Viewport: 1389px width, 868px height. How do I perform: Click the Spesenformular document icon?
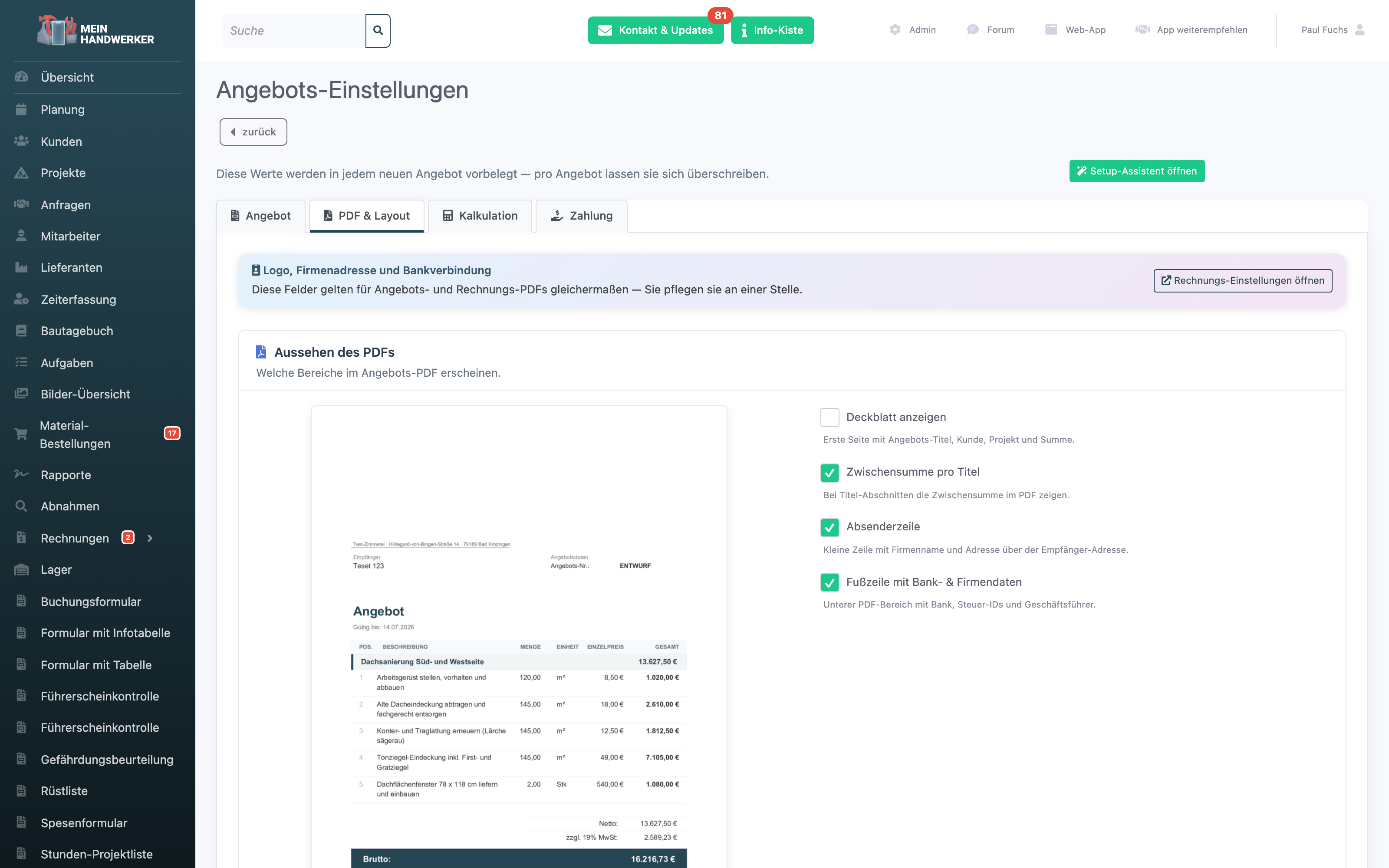tap(21, 822)
